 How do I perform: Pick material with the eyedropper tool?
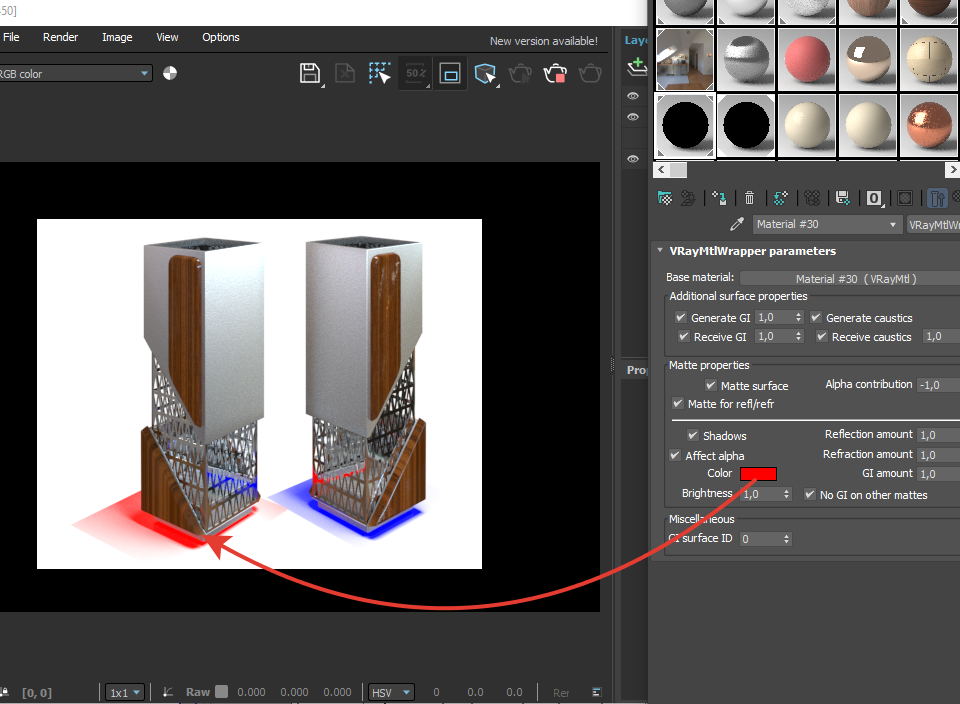click(738, 225)
